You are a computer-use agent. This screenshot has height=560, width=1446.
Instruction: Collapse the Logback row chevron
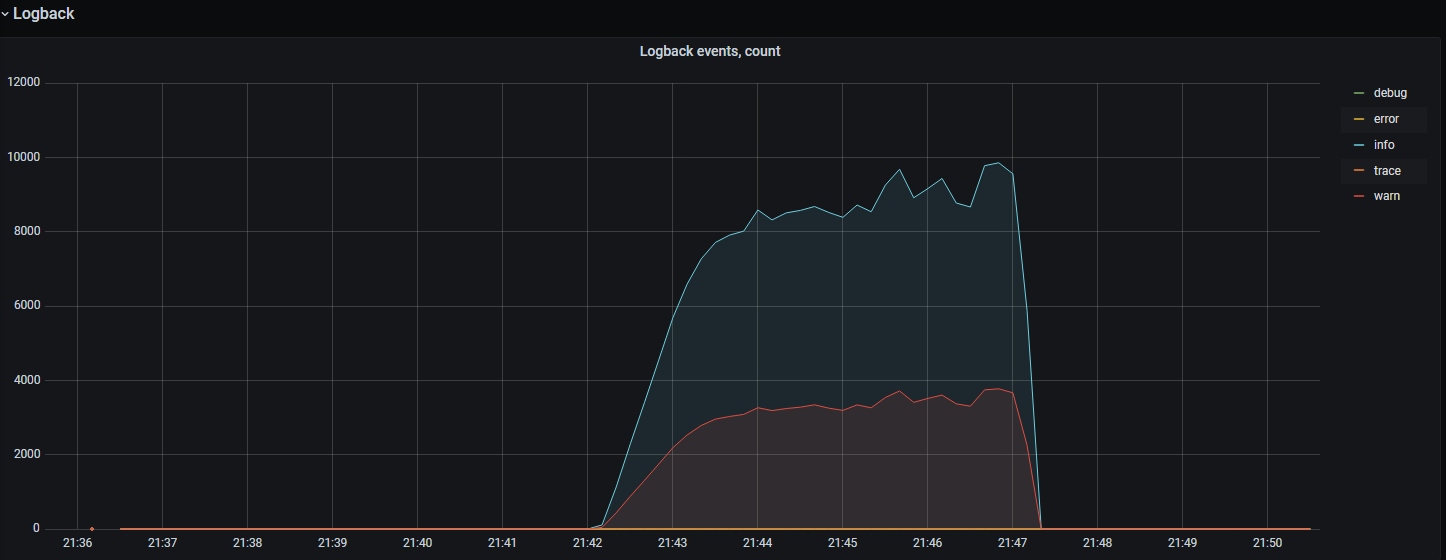click(6, 14)
